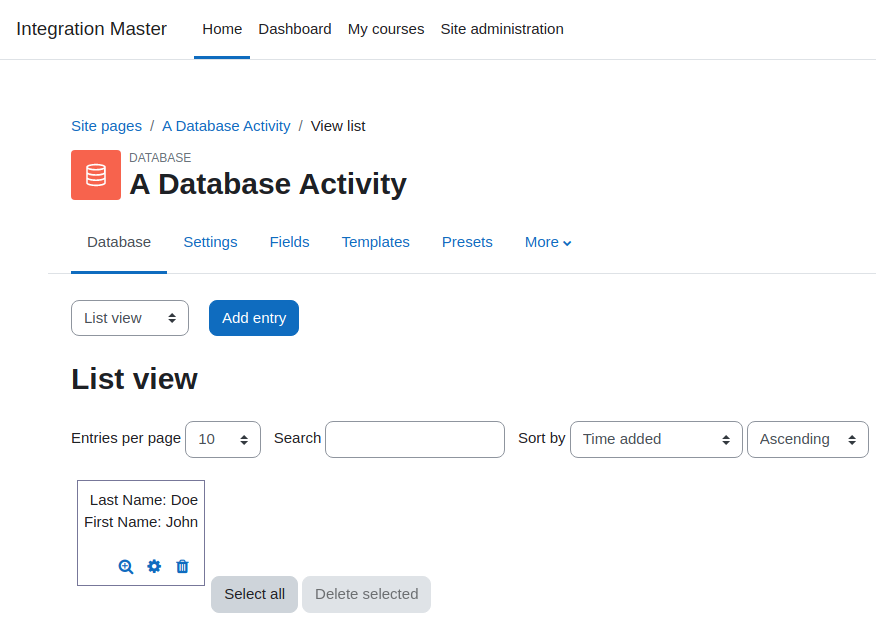This screenshot has height=628, width=876.
Task: Open the Fields tab
Action: coord(289,242)
